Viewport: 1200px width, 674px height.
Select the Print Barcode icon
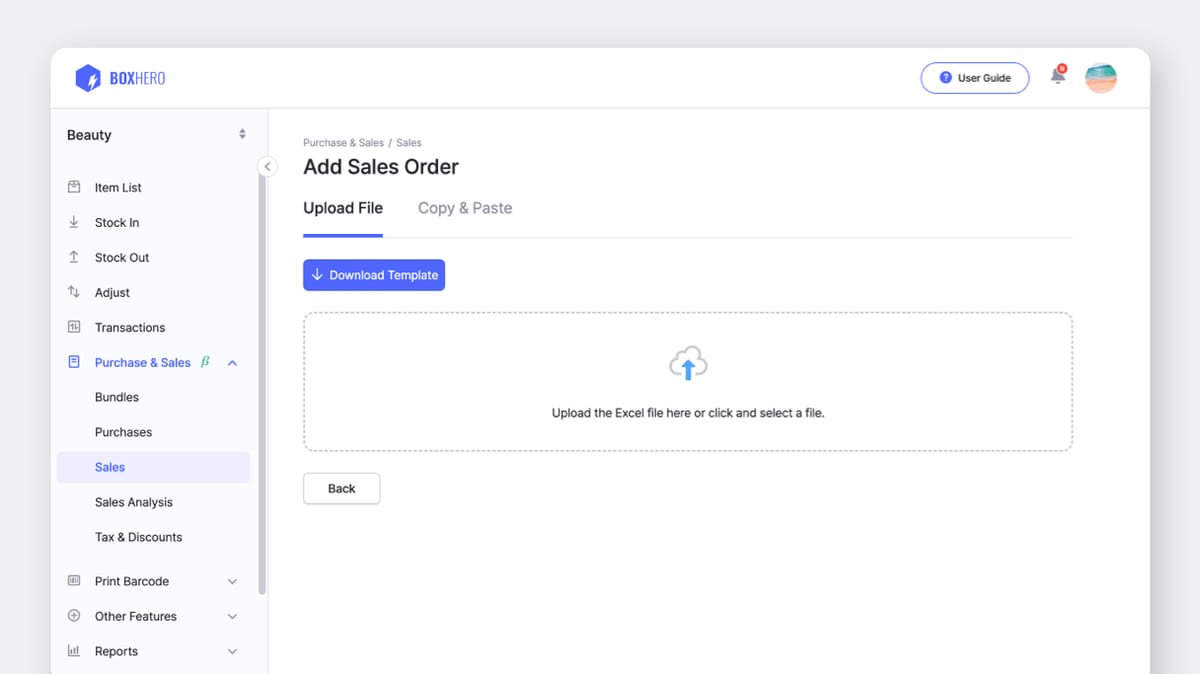pyautogui.click(x=74, y=581)
